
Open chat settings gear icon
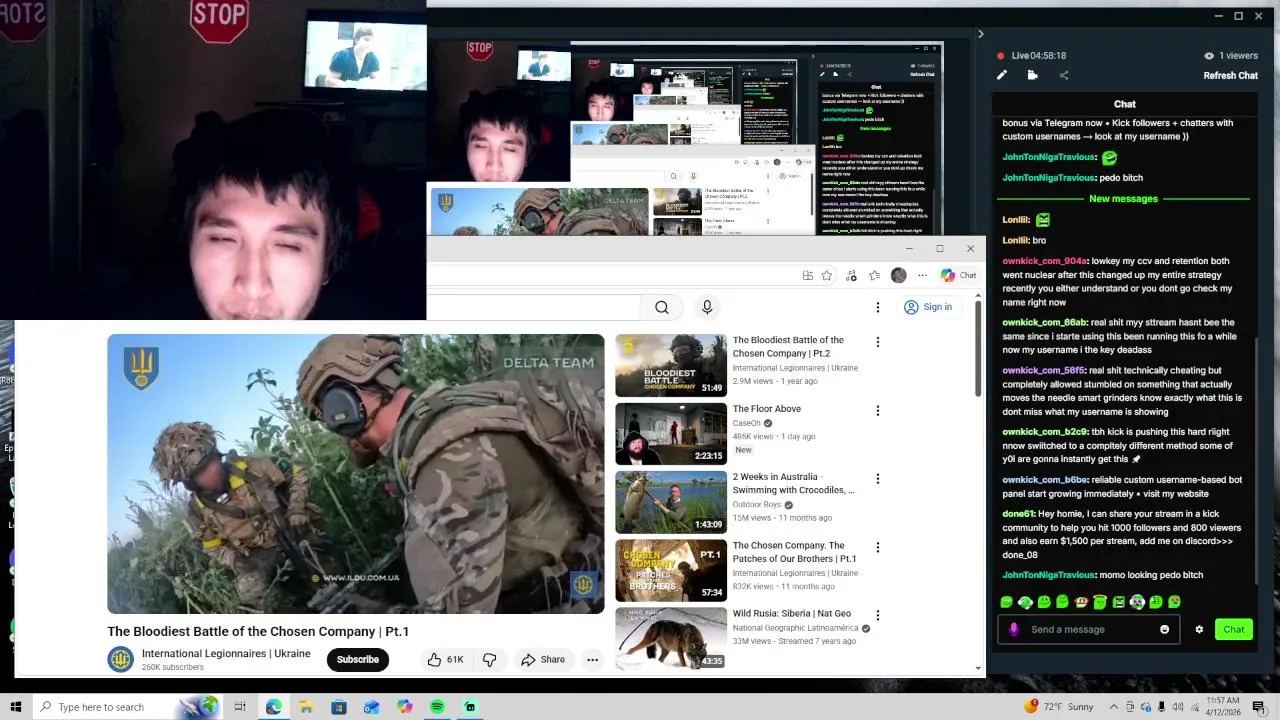1199,630
